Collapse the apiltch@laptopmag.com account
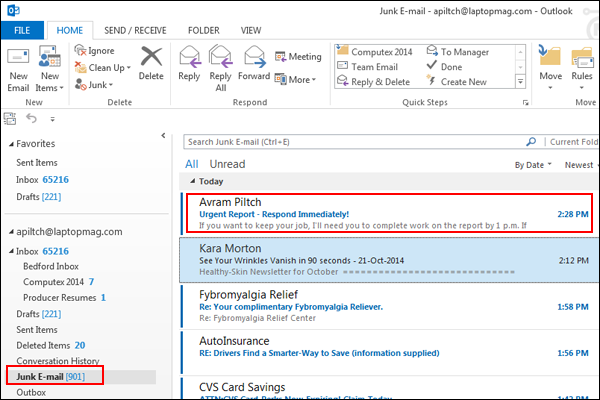Viewport: 600px width, 400px height. [x=11, y=232]
